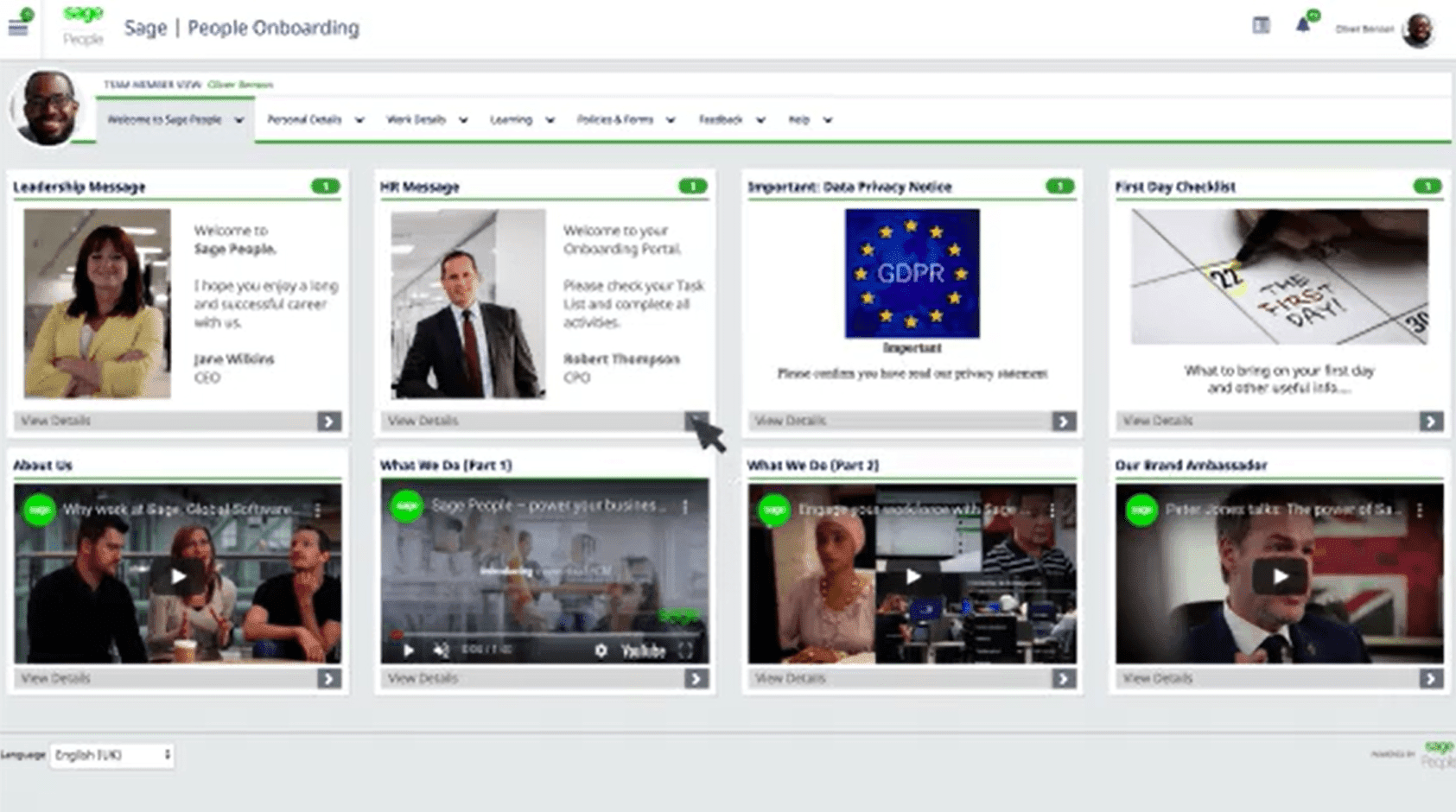Open the Learning menu tab

(x=521, y=120)
